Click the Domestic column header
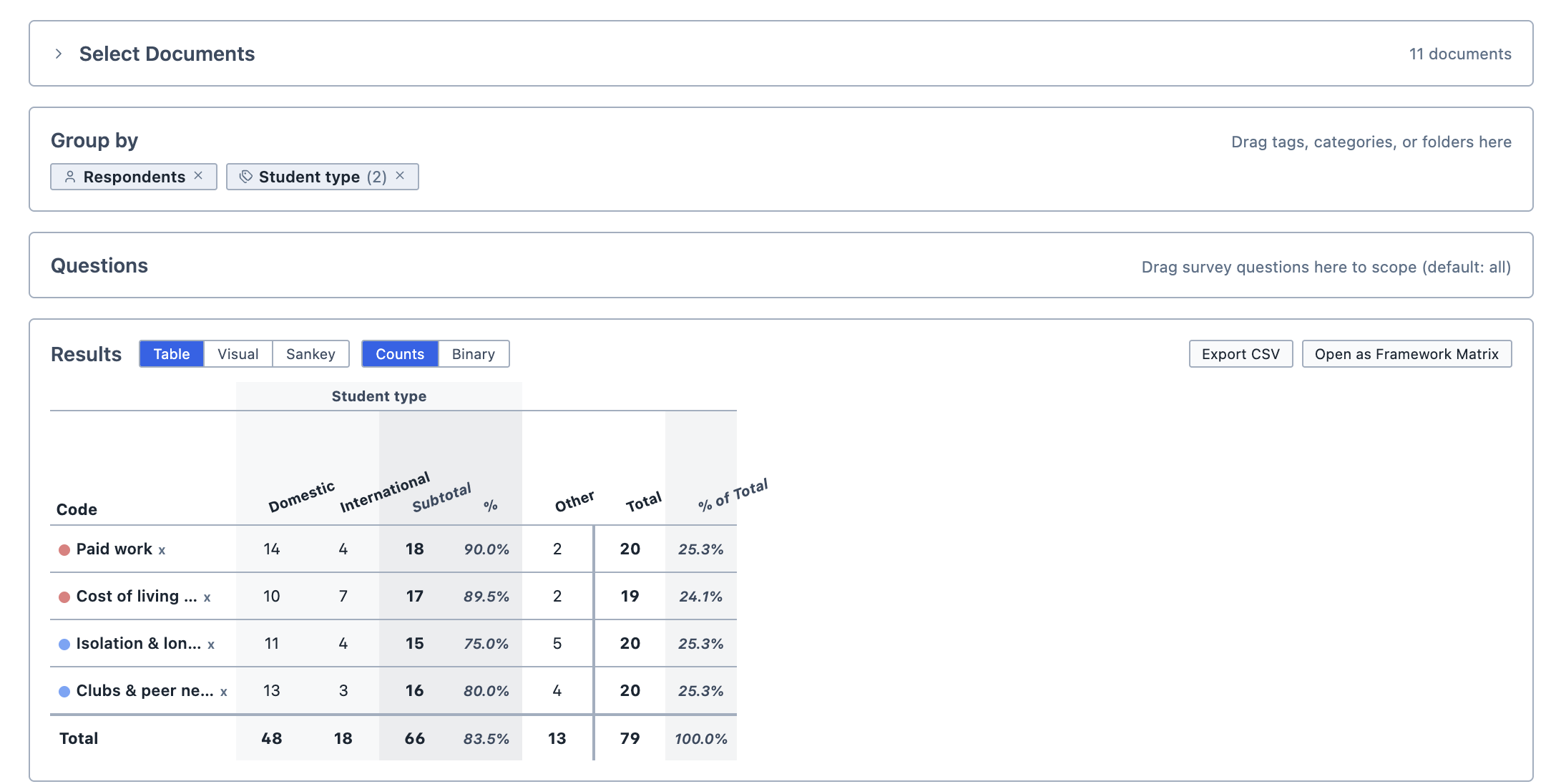 (x=301, y=496)
